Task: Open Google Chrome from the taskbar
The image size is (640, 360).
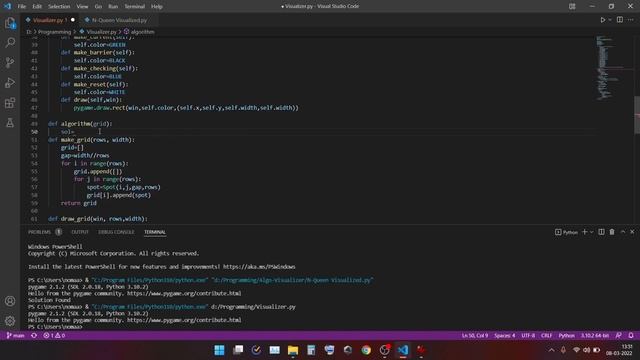Action: tap(366, 350)
